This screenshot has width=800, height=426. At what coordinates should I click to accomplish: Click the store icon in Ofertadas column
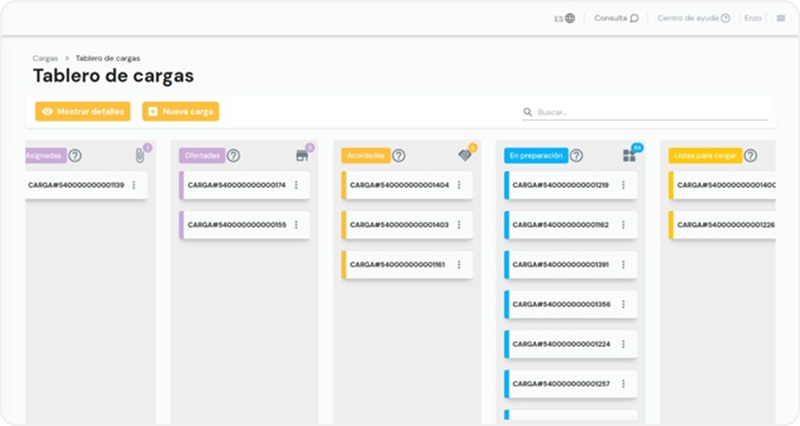point(302,156)
